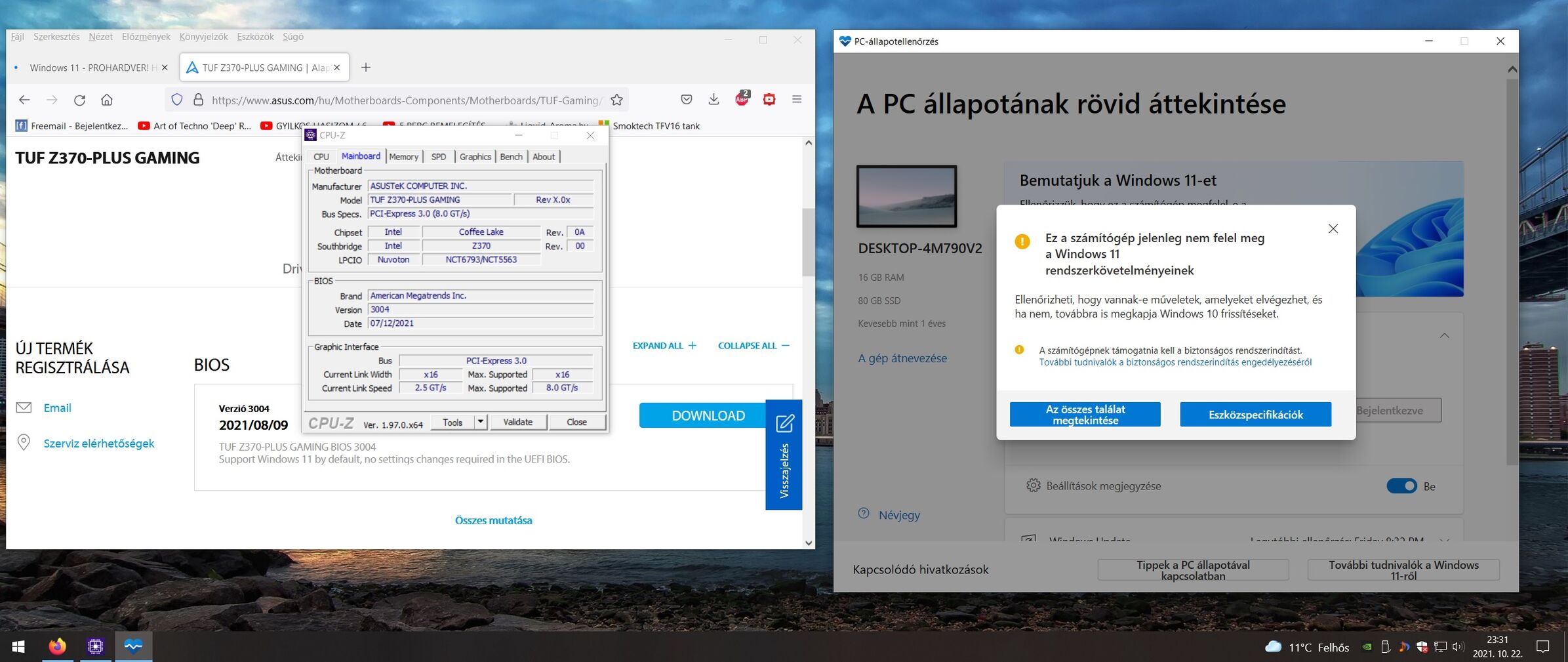Image resolution: width=1568 pixels, height=662 pixels.
Task: Switch to CPU tab in CPU-Z
Action: (x=321, y=157)
